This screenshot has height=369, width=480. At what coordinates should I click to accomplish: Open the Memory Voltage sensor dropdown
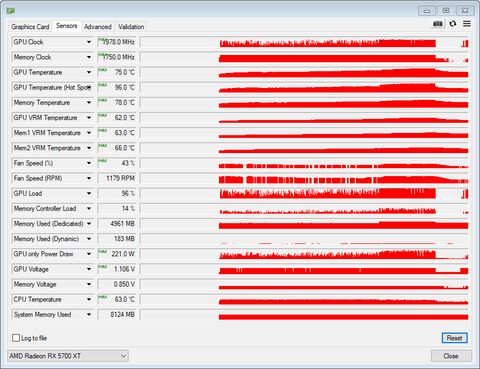(x=89, y=284)
